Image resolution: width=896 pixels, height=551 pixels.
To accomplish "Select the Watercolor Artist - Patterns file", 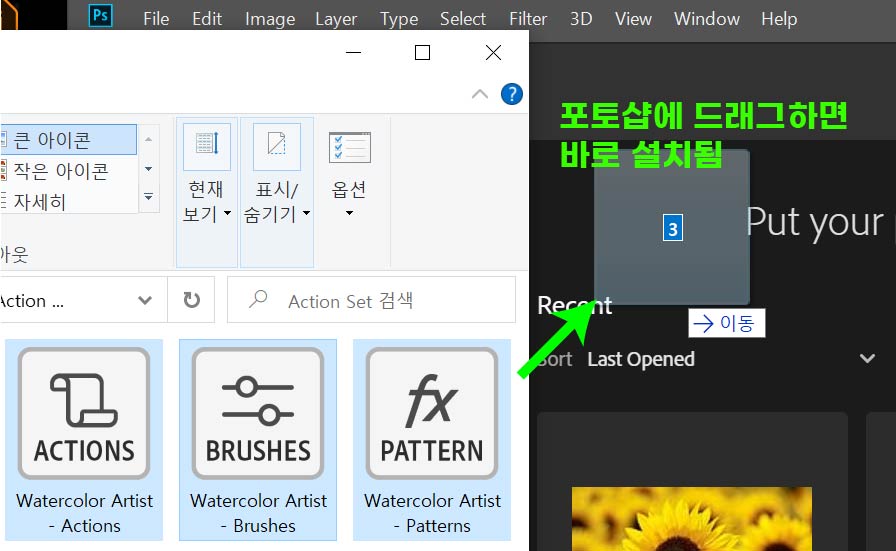I will 432,440.
